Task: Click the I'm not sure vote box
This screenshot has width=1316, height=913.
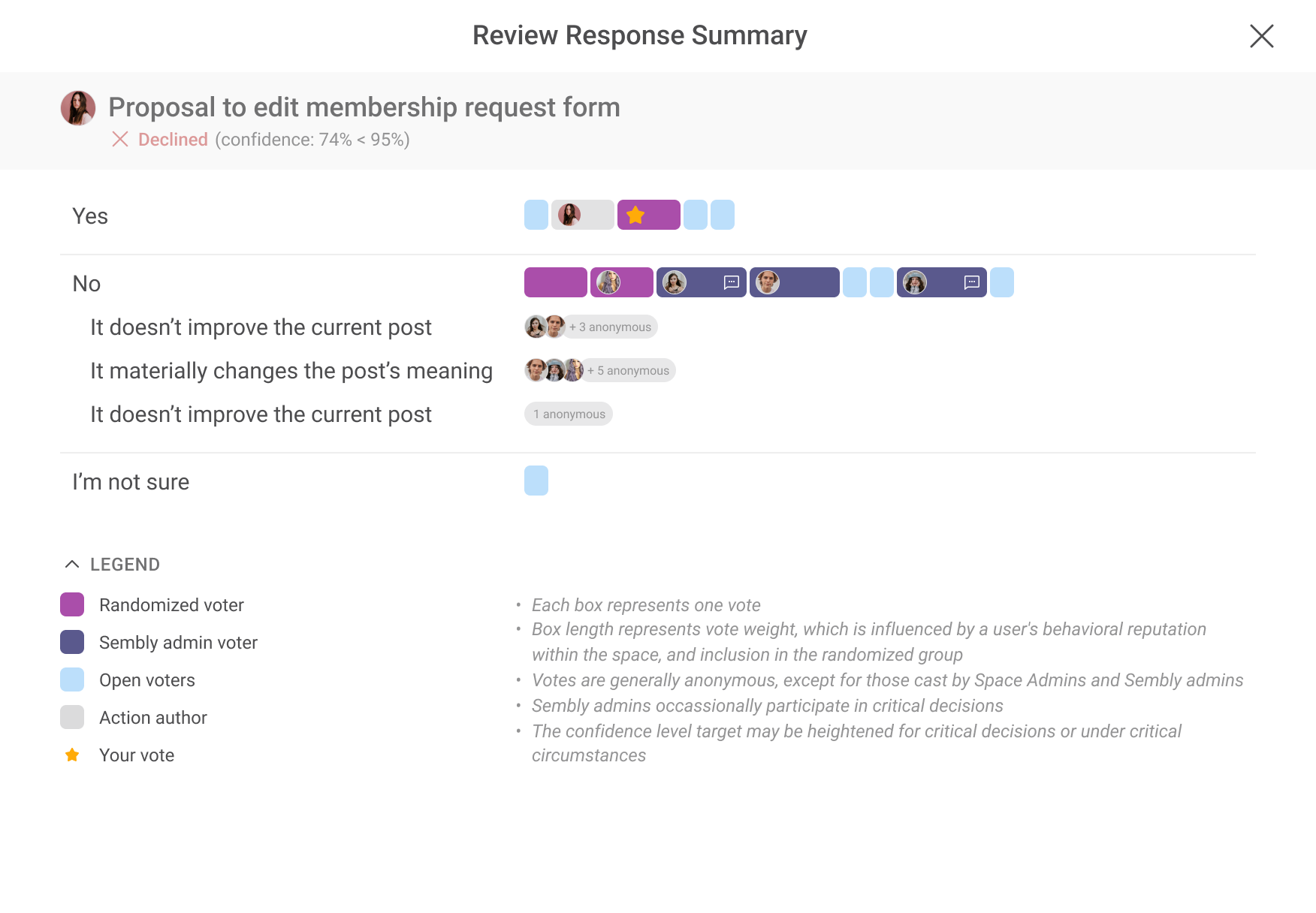Action: [536, 481]
